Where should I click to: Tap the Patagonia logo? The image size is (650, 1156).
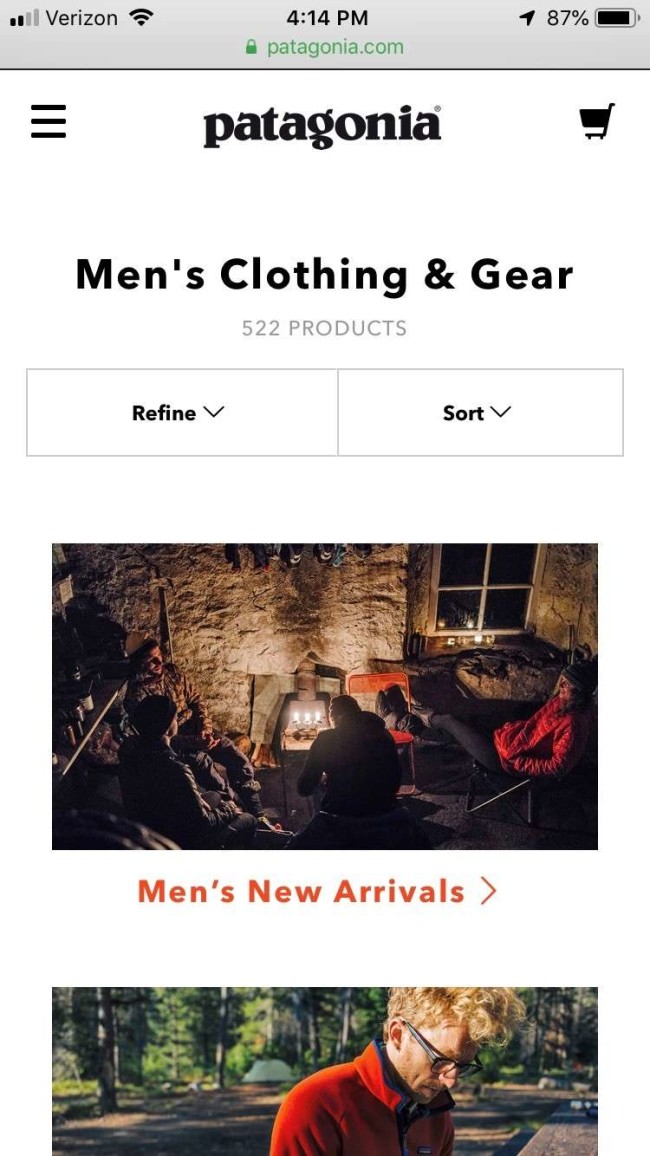pyautogui.click(x=323, y=126)
